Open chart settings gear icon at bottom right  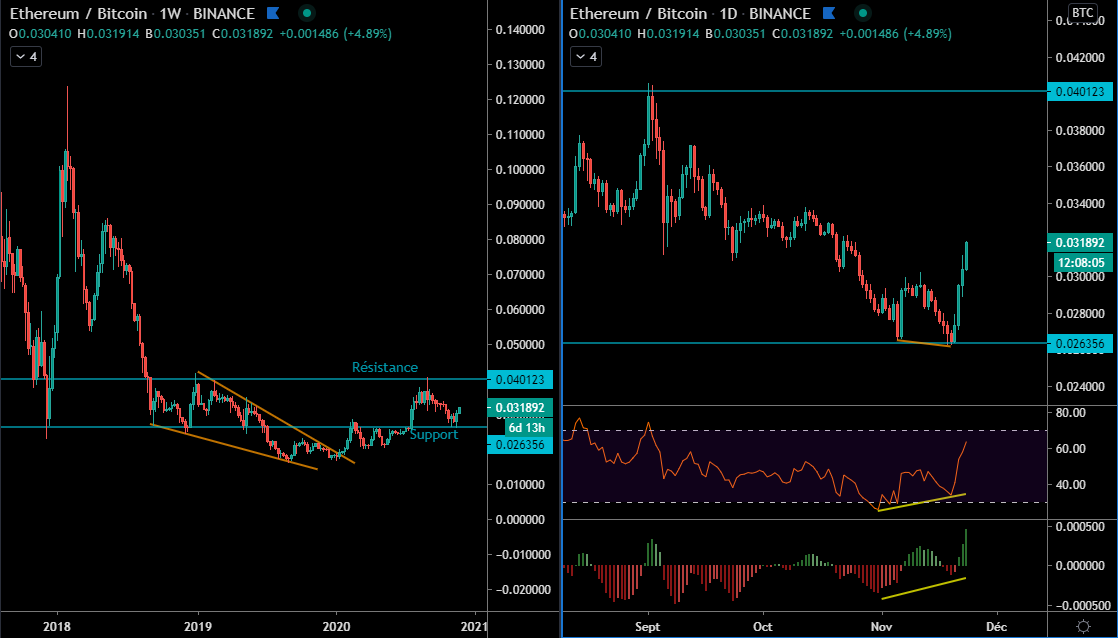[1082, 626]
